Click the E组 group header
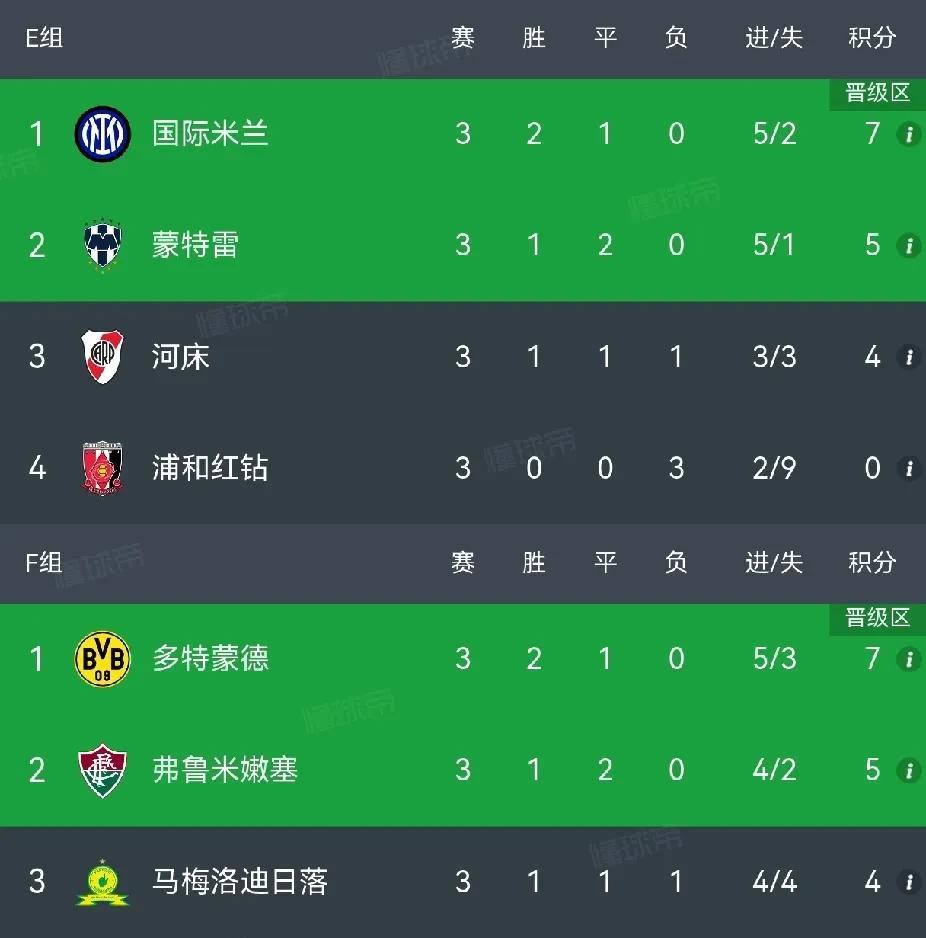Image resolution: width=926 pixels, height=938 pixels. tap(44, 38)
